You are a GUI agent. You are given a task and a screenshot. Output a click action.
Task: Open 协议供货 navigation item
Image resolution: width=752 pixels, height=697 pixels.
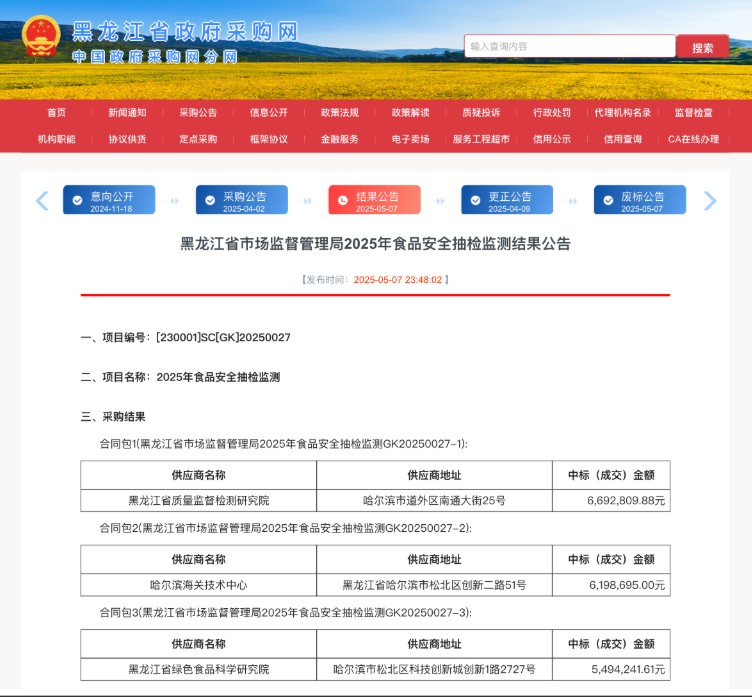click(127, 139)
